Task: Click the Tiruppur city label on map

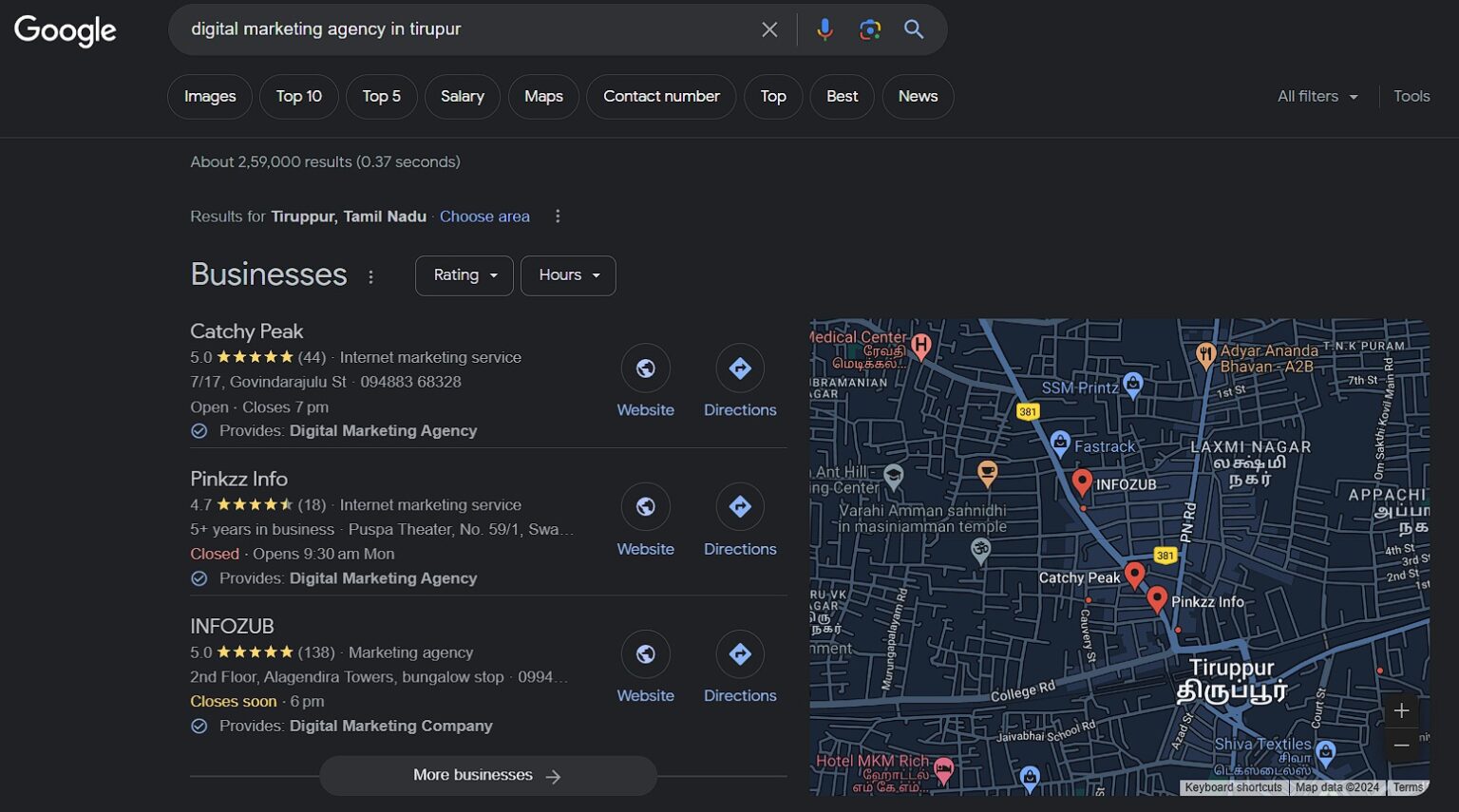Action: [1232, 679]
